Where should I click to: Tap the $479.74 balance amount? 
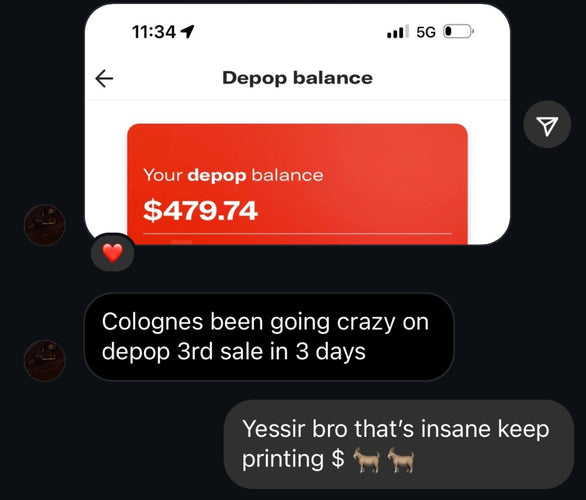pos(200,211)
